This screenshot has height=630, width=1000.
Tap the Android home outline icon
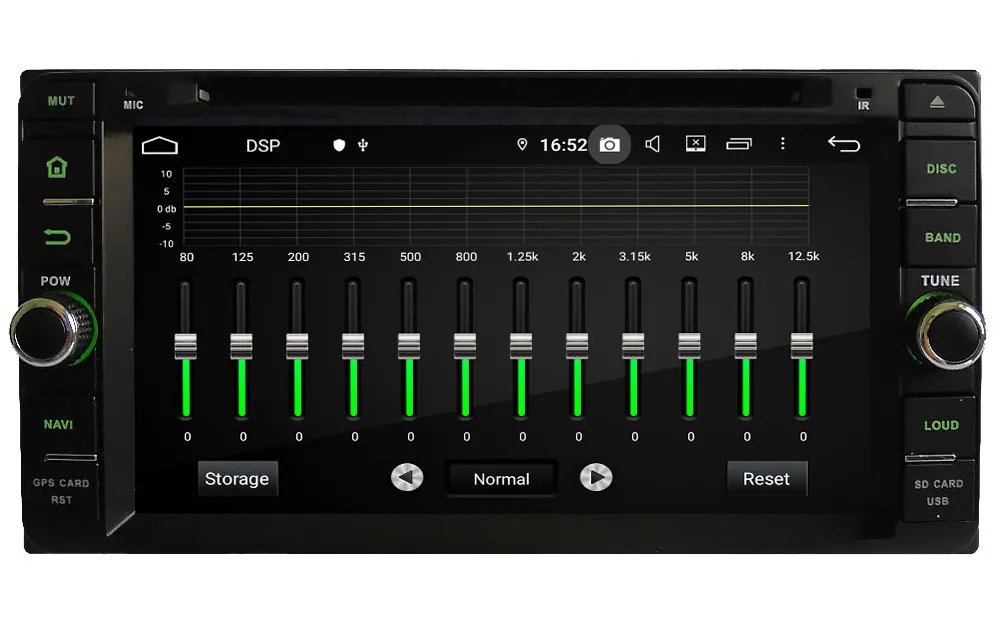pos(159,146)
